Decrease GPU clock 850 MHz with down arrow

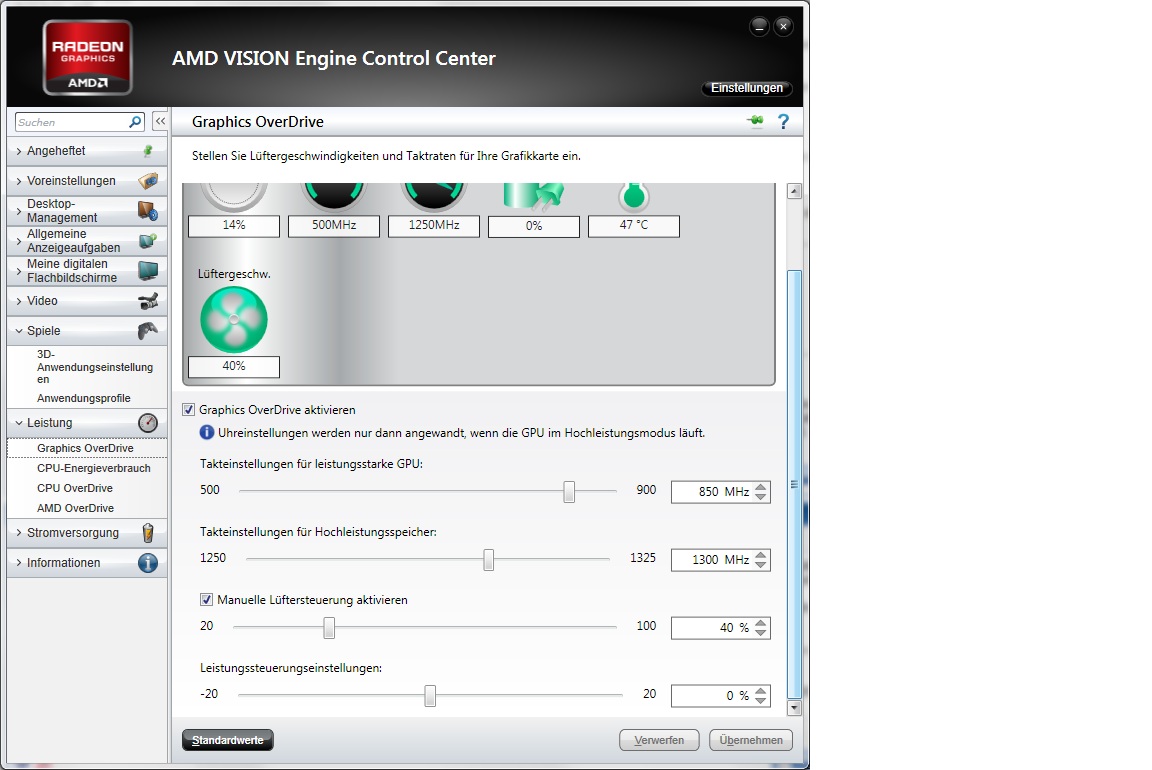[x=760, y=497]
